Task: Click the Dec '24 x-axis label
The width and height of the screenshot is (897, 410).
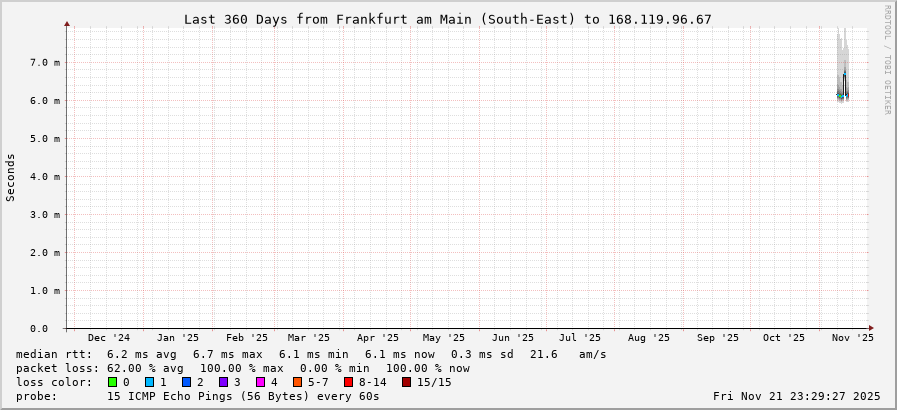Action: coord(108,338)
